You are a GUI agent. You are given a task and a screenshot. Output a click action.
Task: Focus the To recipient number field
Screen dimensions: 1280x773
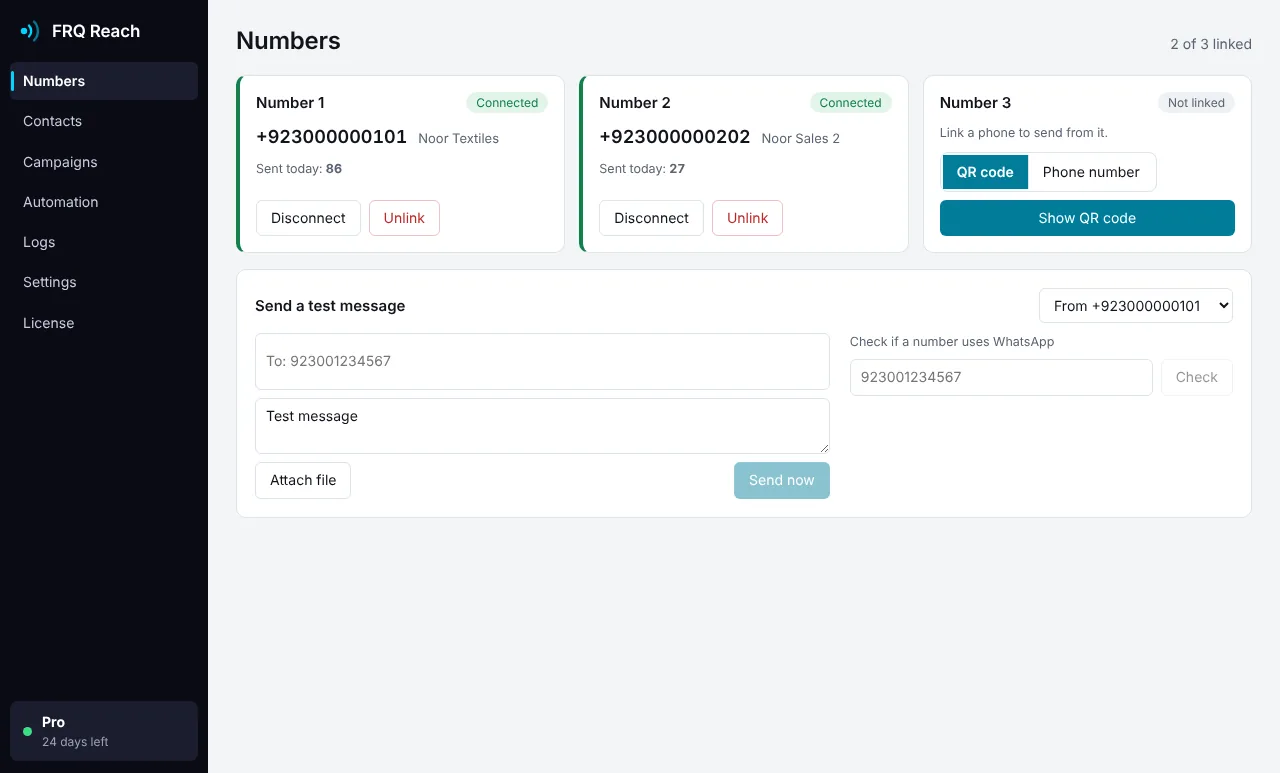542,361
